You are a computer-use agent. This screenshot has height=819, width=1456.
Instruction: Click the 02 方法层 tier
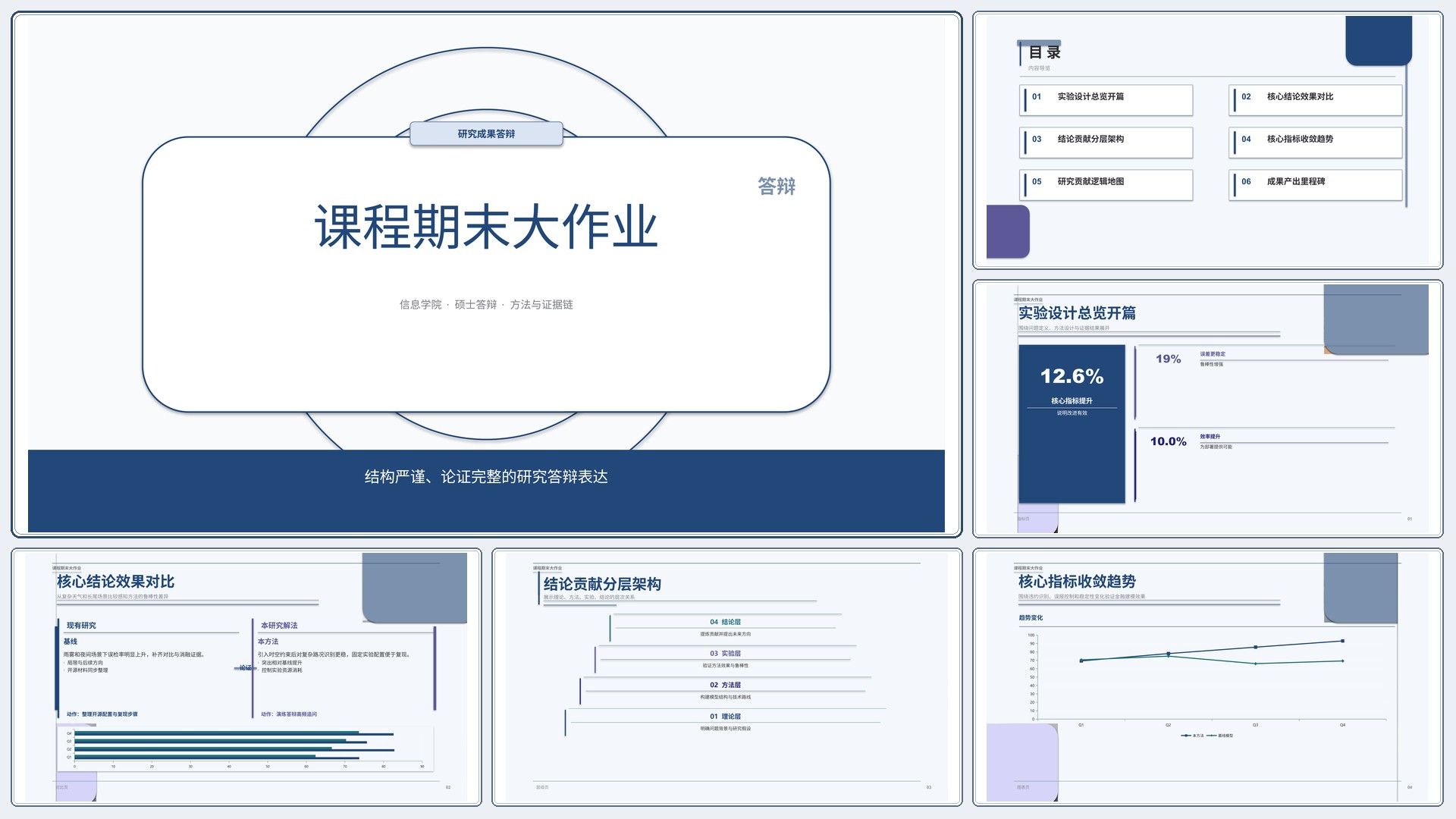725,691
